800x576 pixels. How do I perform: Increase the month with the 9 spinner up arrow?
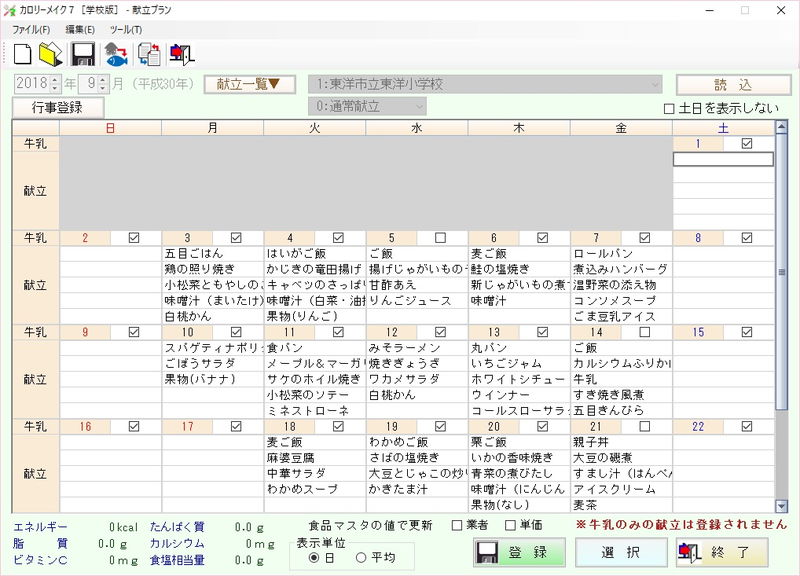(103, 80)
